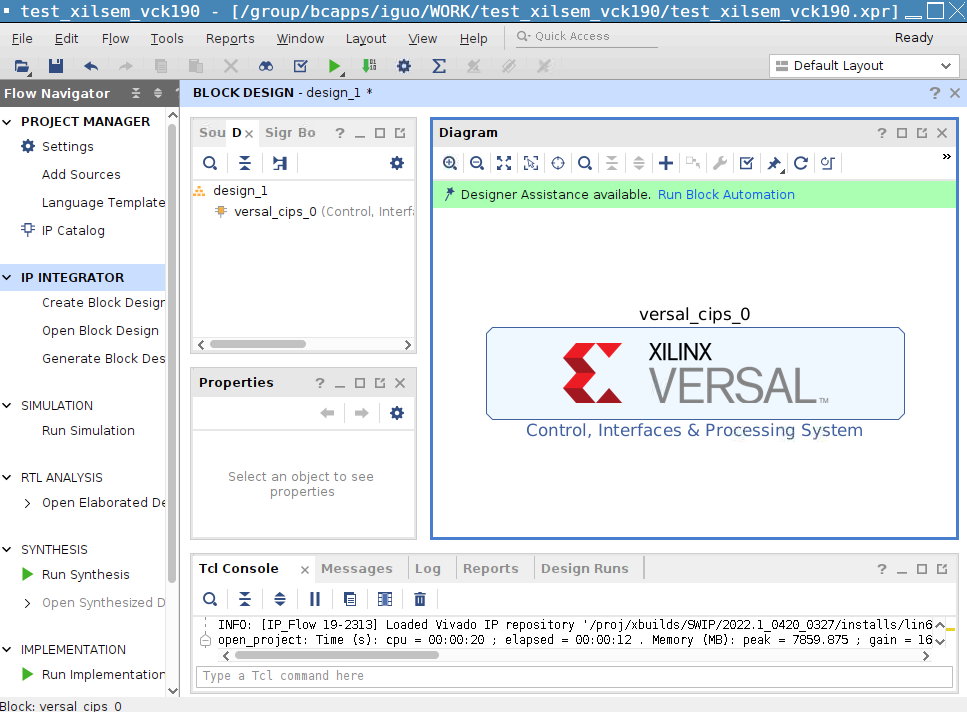Image resolution: width=967 pixels, height=712 pixels.
Task: Collapse the IP INTEGRATOR section
Action: [x=8, y=277]
